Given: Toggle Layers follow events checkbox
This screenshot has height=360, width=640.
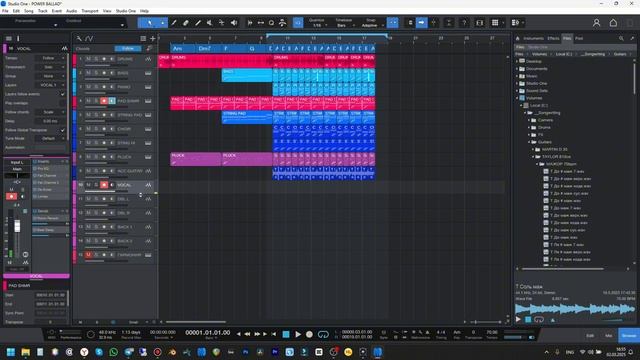Looking at the screenshot, I should [x=63, y=94].
